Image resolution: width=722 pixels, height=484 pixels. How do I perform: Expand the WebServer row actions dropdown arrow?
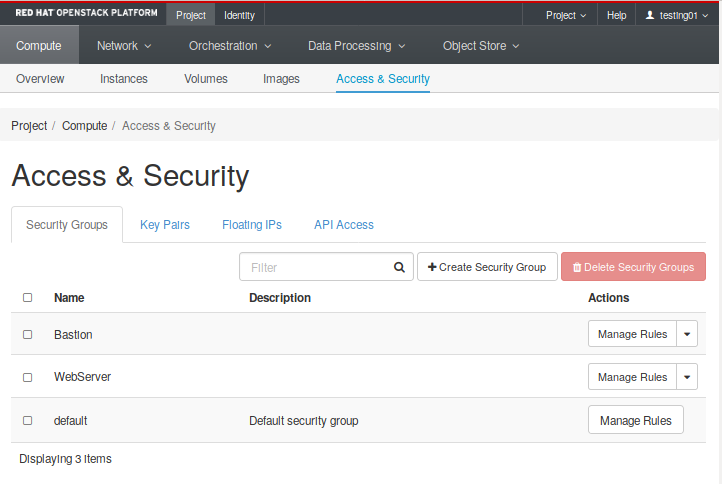[687, 377]
